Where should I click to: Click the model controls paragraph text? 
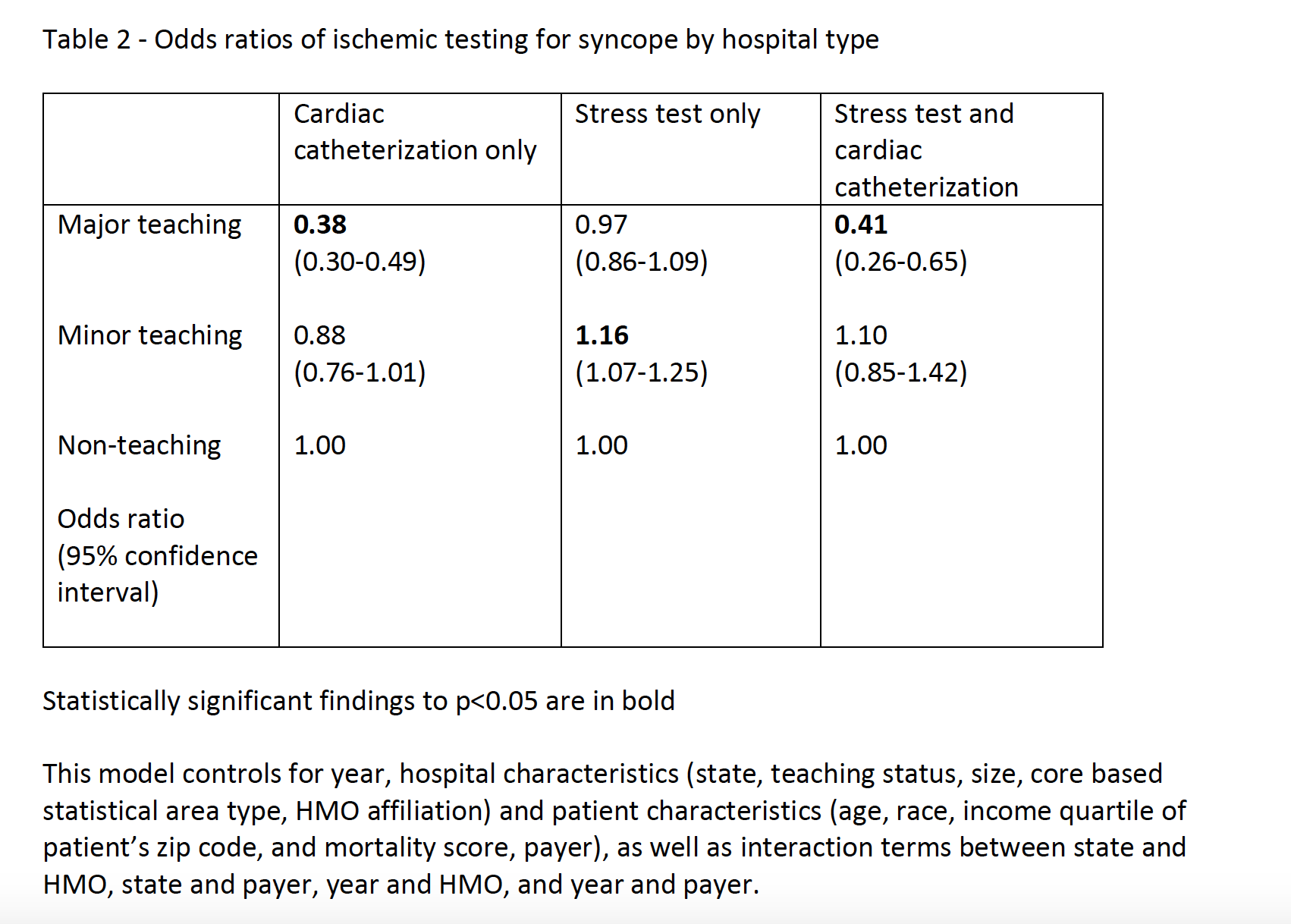614,829
